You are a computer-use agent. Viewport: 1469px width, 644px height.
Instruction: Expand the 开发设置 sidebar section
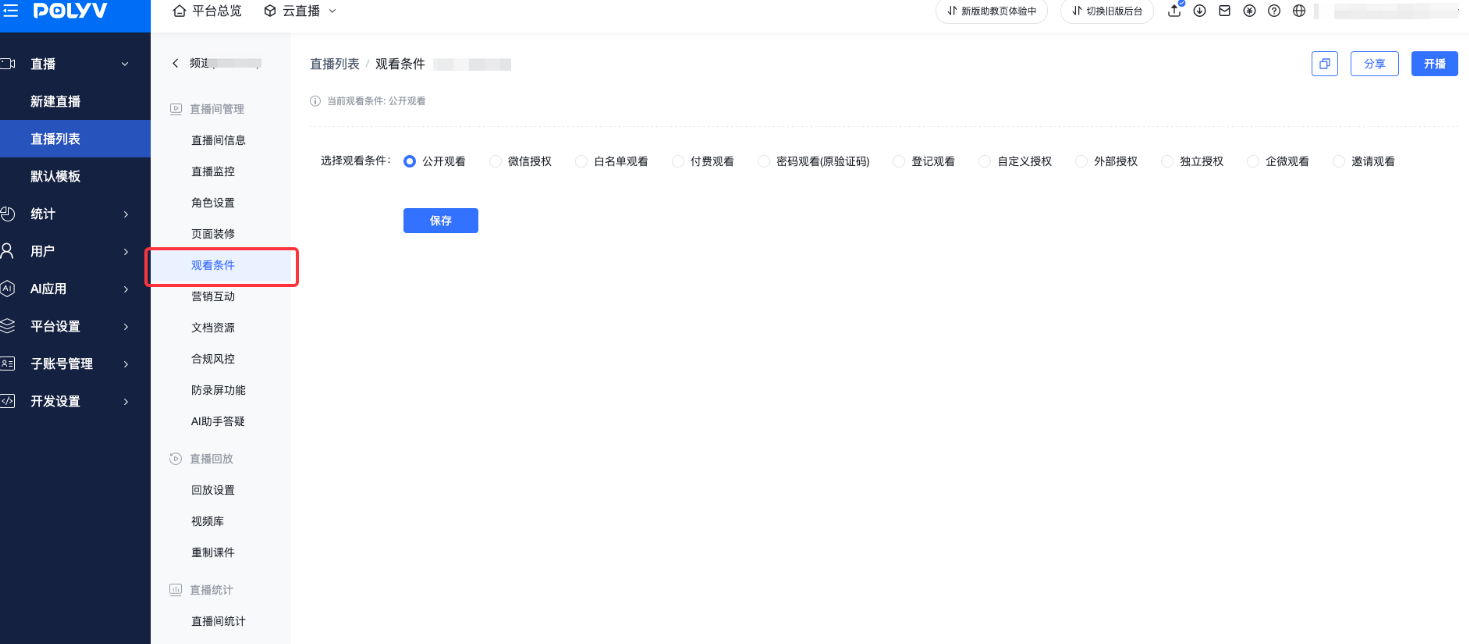coord(126,402)
